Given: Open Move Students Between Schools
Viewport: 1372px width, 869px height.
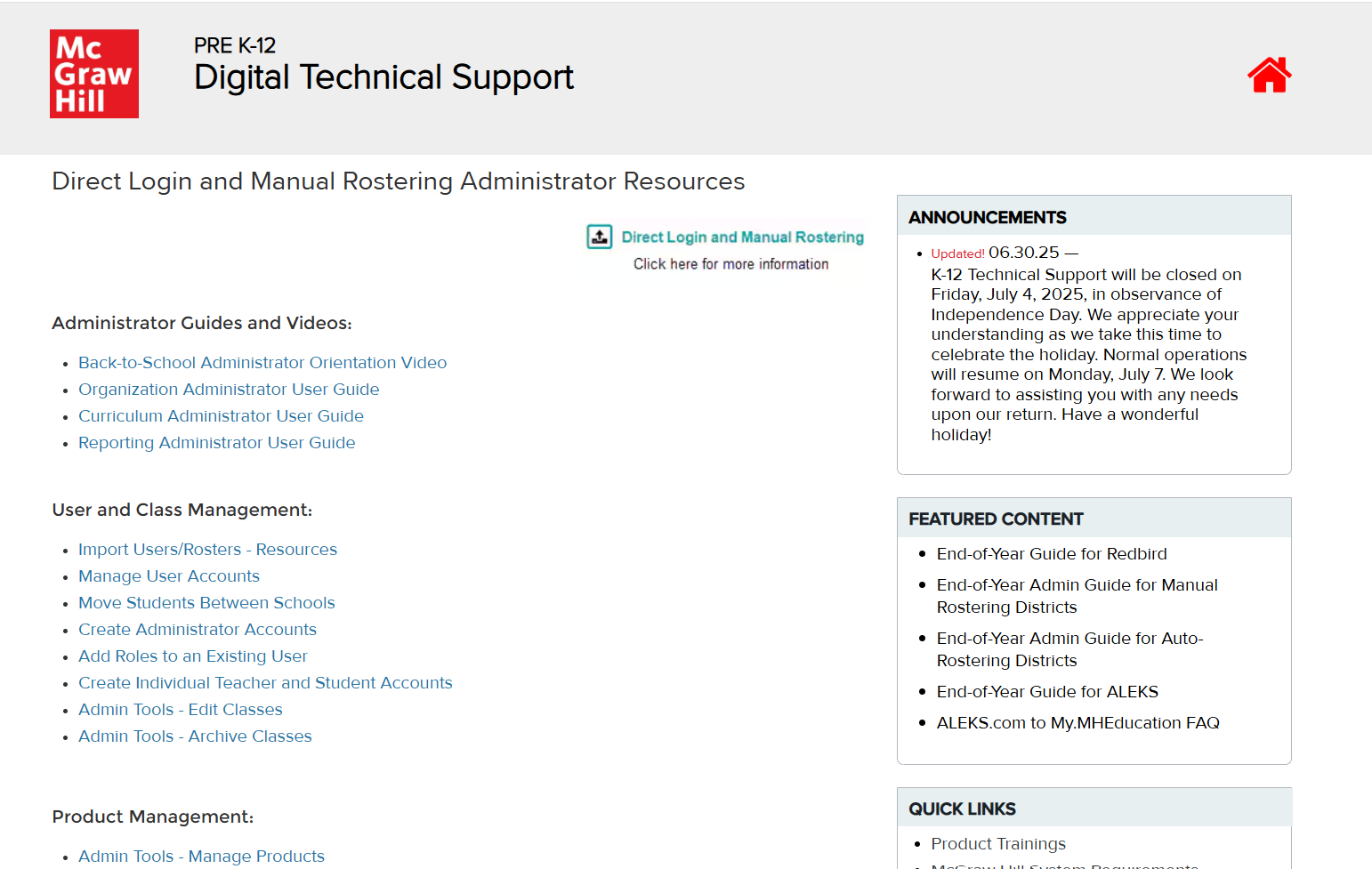Looking at the screenshot, I should click(206, 603).
